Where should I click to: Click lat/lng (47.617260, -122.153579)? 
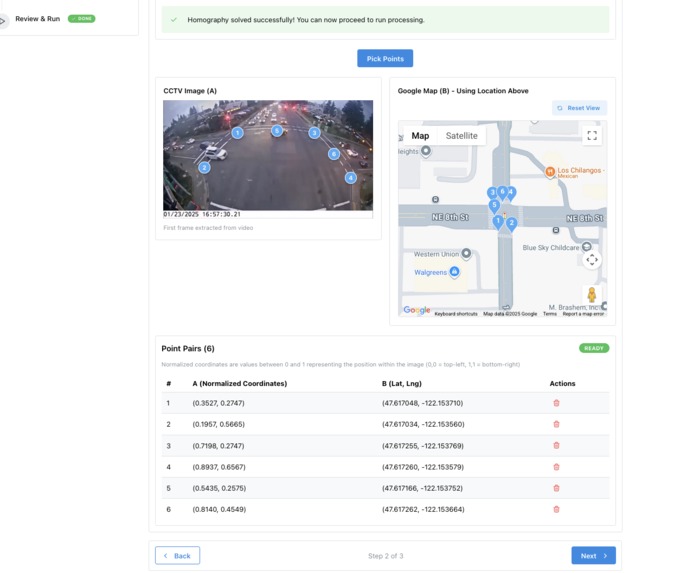[423, 467]
